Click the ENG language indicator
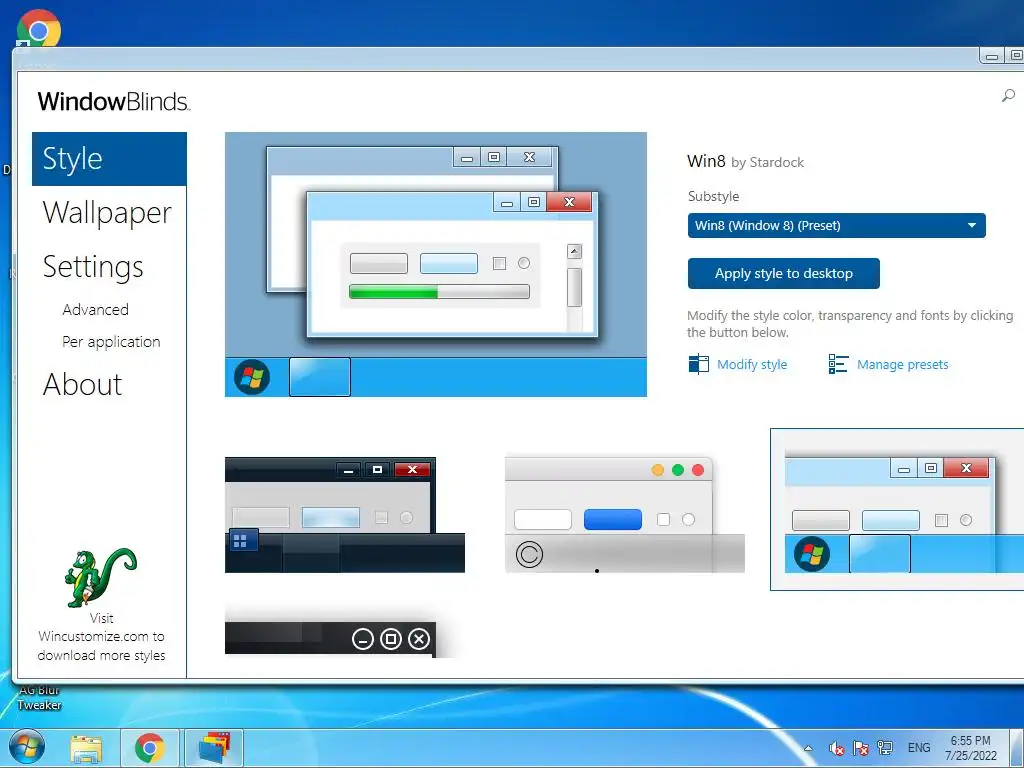 tap(919, 748)
